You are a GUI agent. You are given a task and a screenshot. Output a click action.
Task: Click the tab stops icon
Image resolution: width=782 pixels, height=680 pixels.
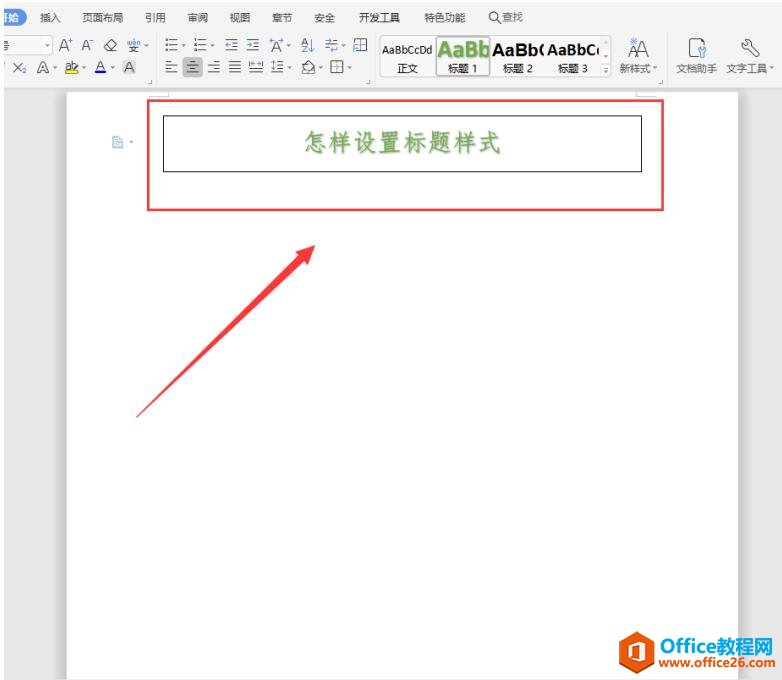[x=360, y=45]
